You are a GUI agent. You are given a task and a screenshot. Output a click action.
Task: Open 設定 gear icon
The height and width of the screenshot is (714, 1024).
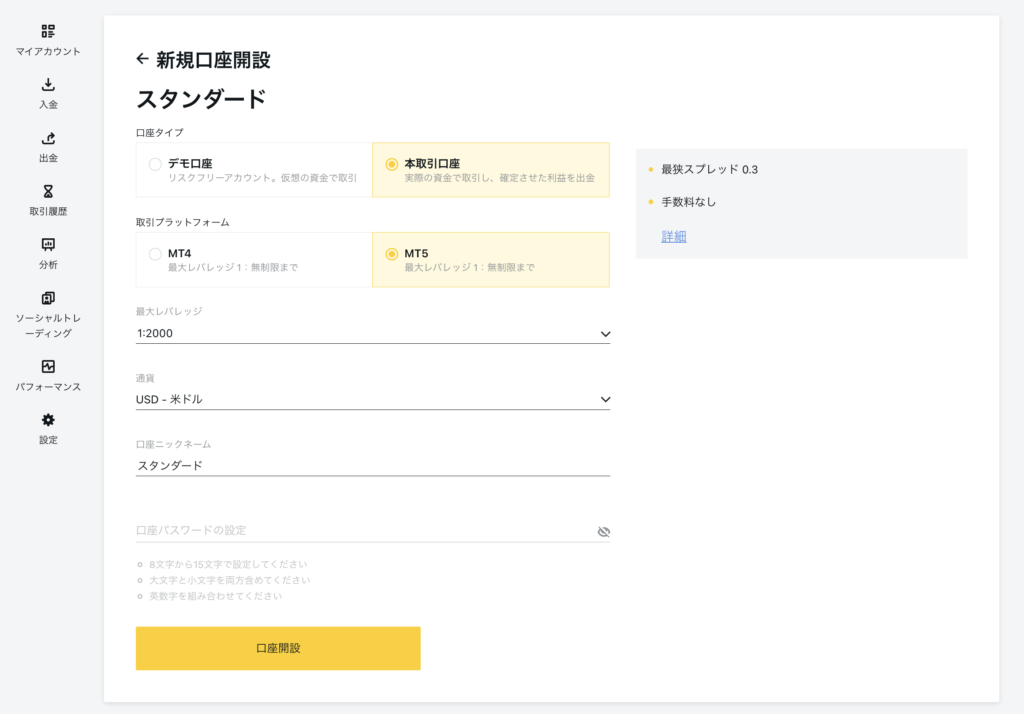pyautogui.click(x=48, y=420)
